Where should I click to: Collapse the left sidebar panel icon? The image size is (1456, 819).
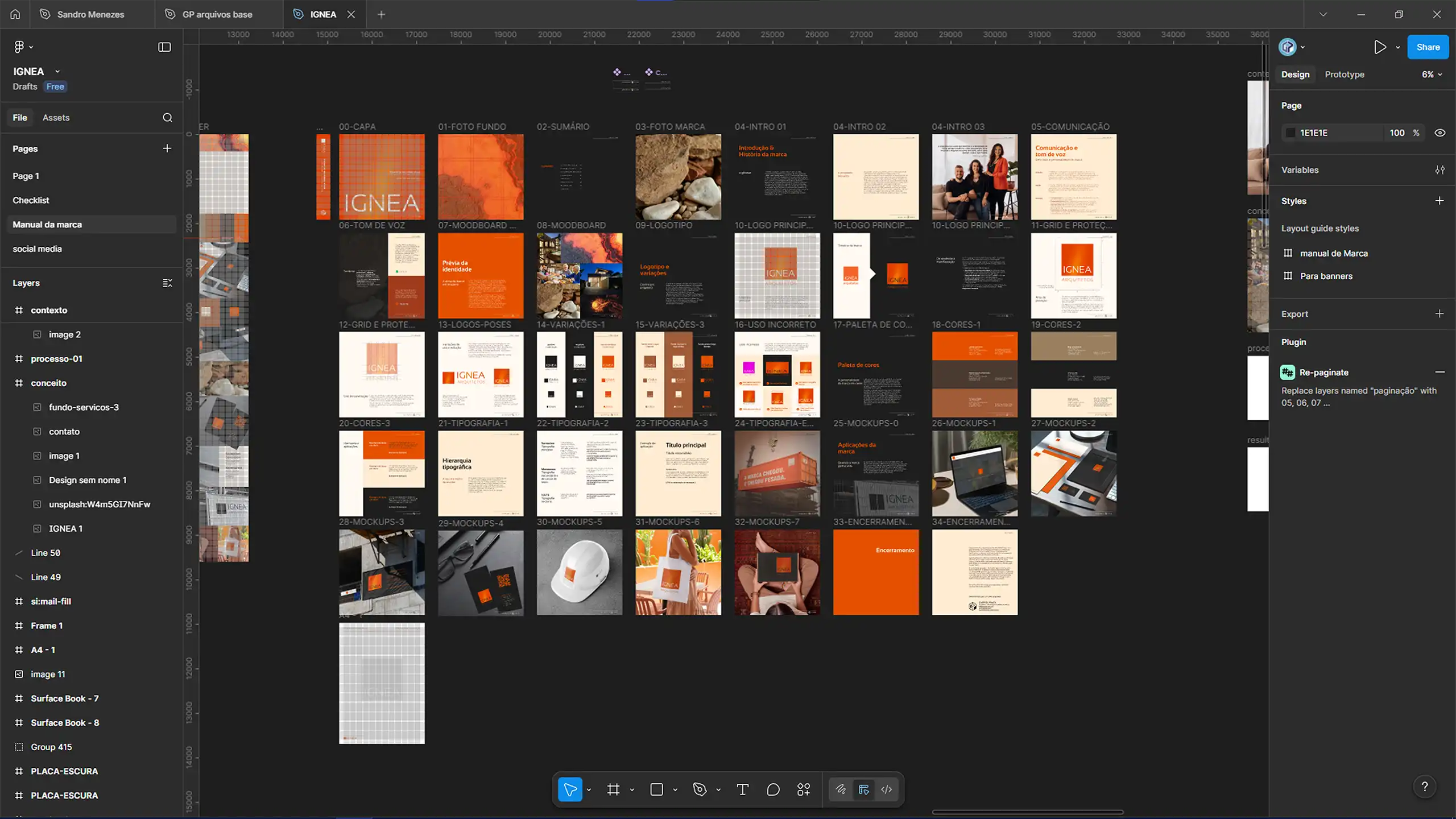(x=164, y=47)
